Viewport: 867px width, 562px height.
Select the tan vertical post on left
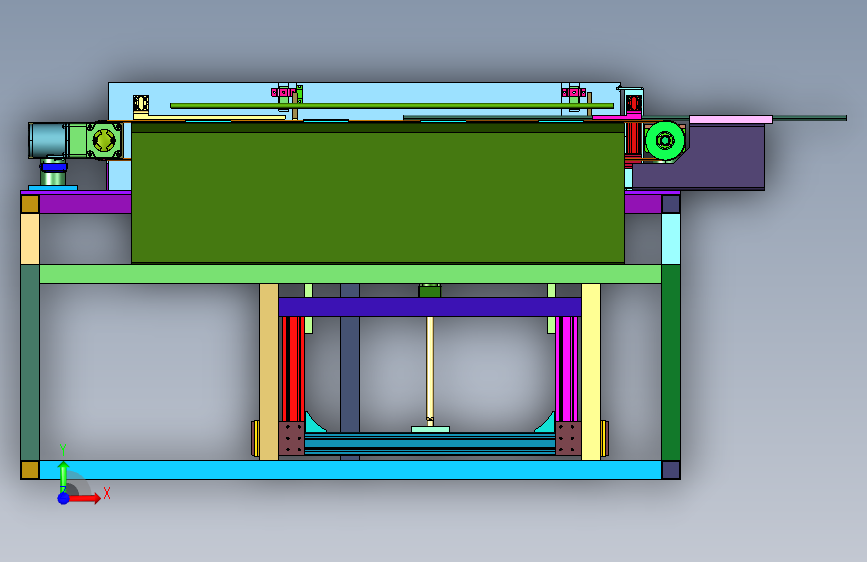click(269, 372)
